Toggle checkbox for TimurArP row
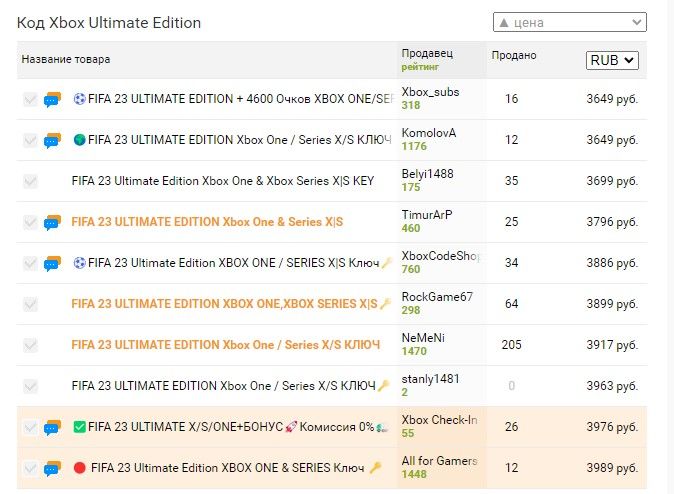674x494 pixels. 30,222
